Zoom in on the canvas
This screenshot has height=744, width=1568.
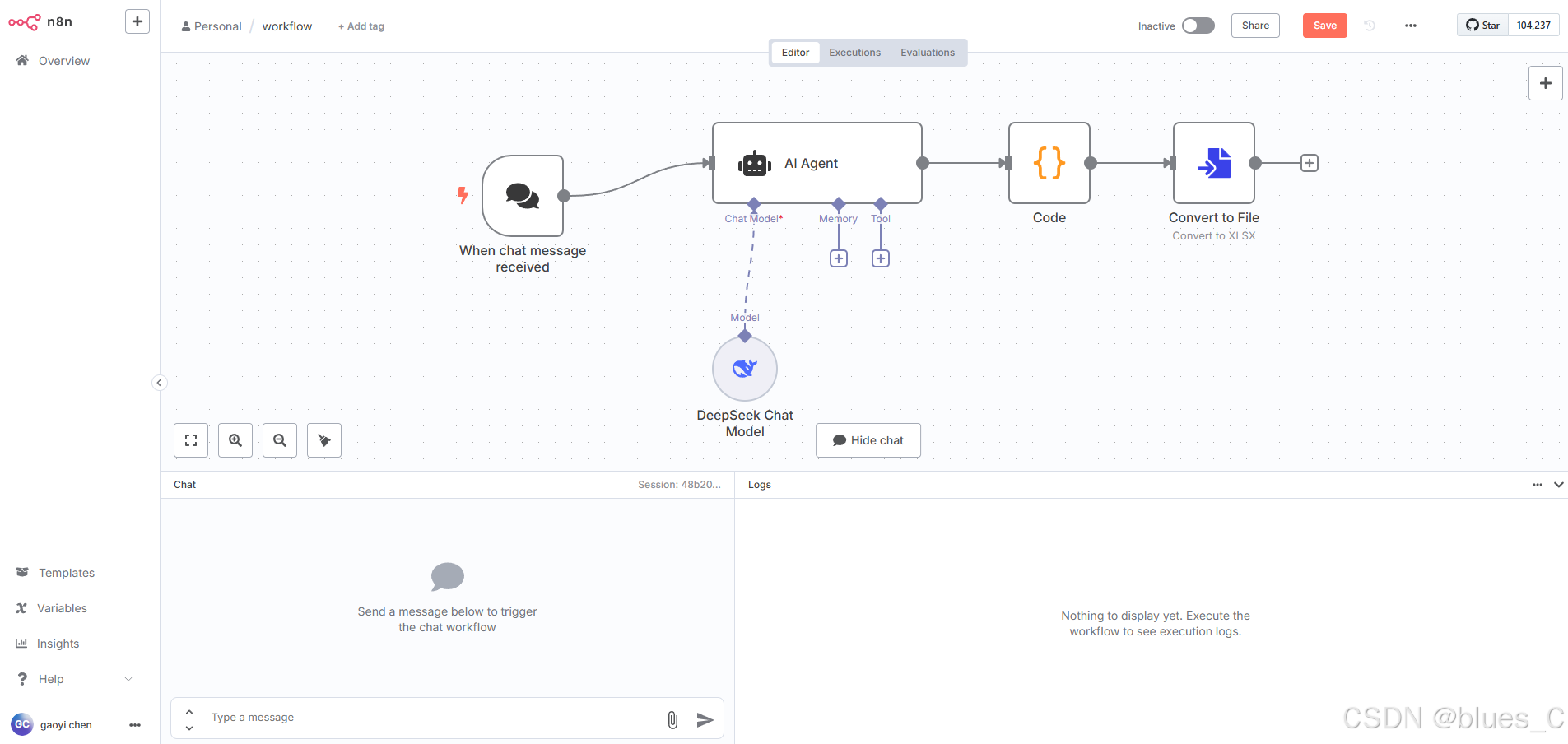click(235, 440)
